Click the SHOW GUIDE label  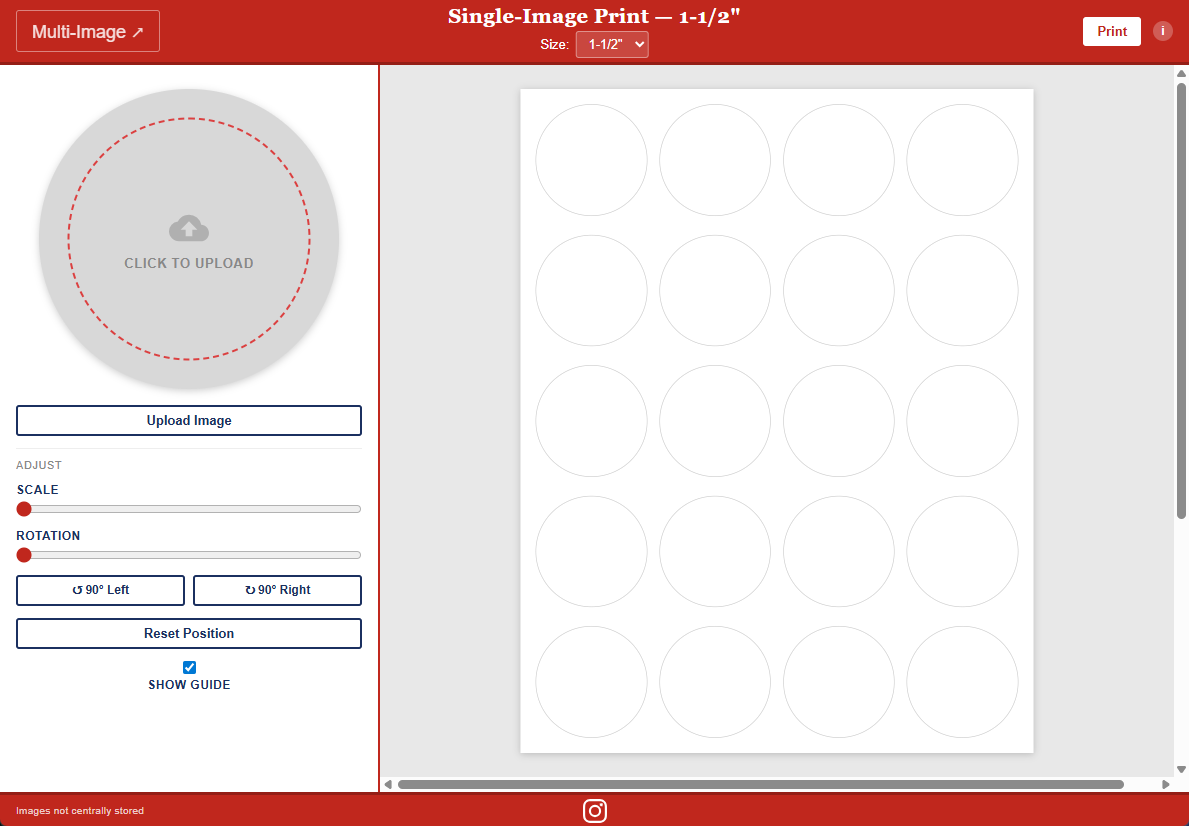189,685
